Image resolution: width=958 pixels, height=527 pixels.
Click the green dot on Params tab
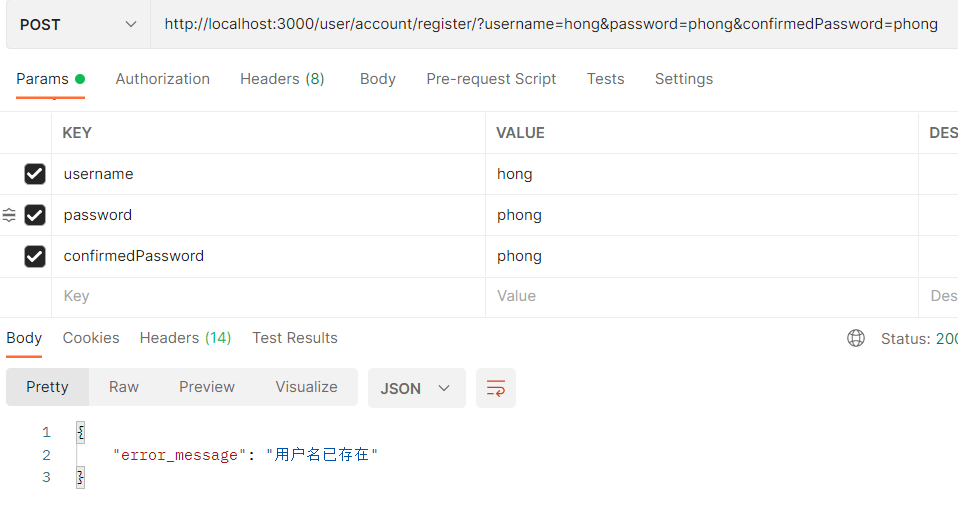[80, 79]
